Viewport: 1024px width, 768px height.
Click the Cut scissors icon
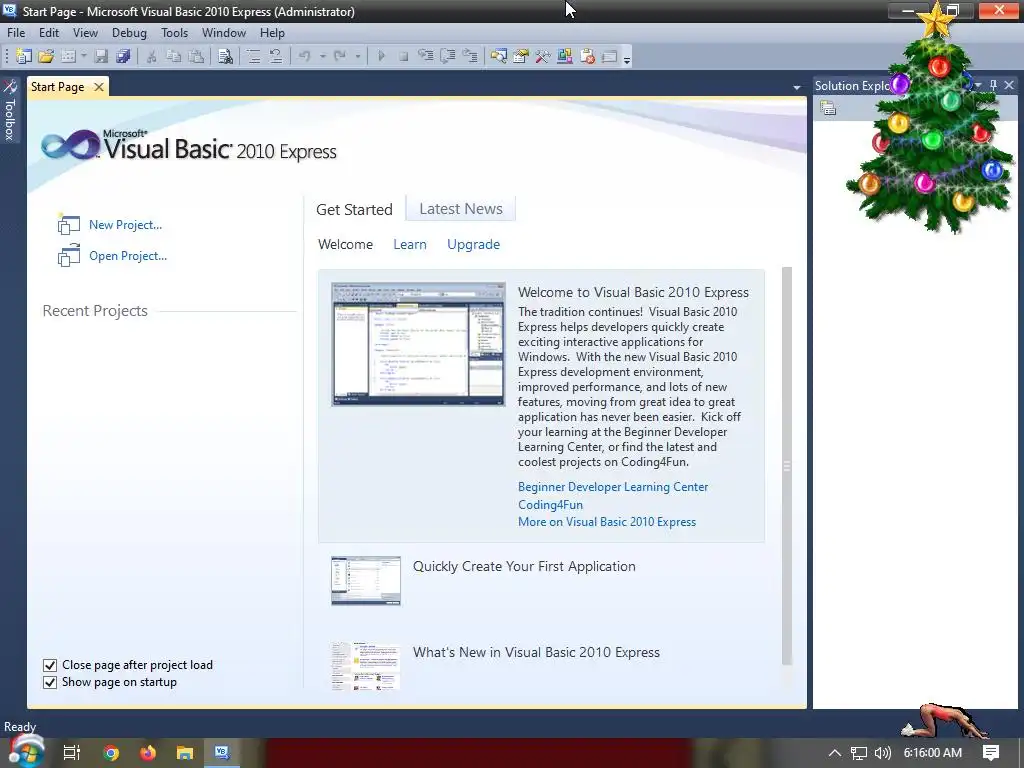coord(152,56)
